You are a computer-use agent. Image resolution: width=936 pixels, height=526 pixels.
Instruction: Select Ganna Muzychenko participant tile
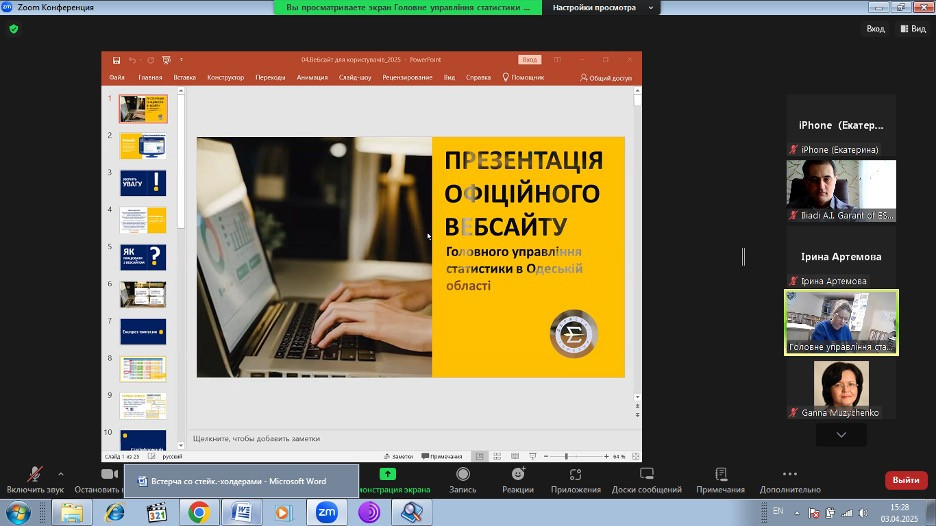pos(841,389)
